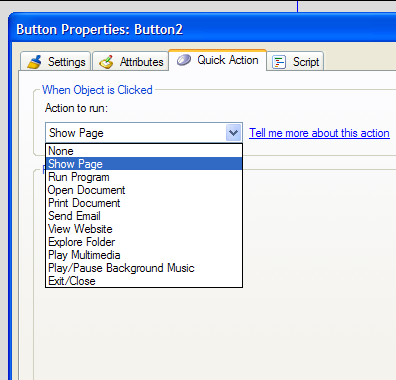Click the 'Action to run:' label

[x=76, y=108]
